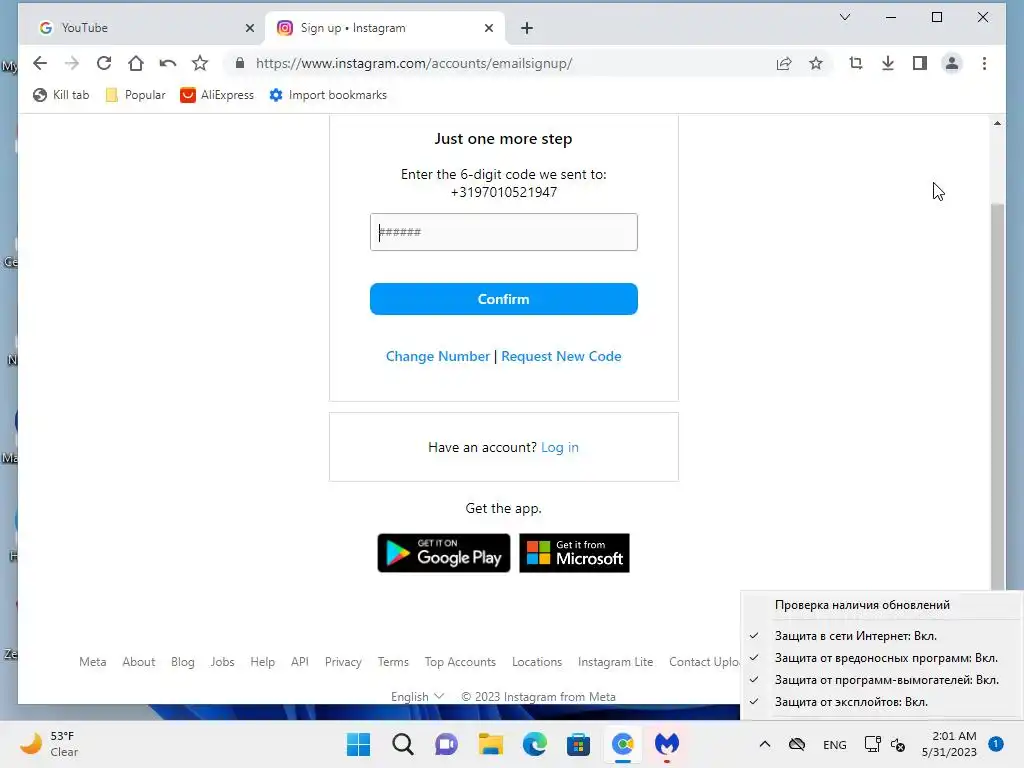1024x768 pixels.
Task: Click the crop screenshot icon in toolbar
Action: pyautogui.click(x=856, y=63)
